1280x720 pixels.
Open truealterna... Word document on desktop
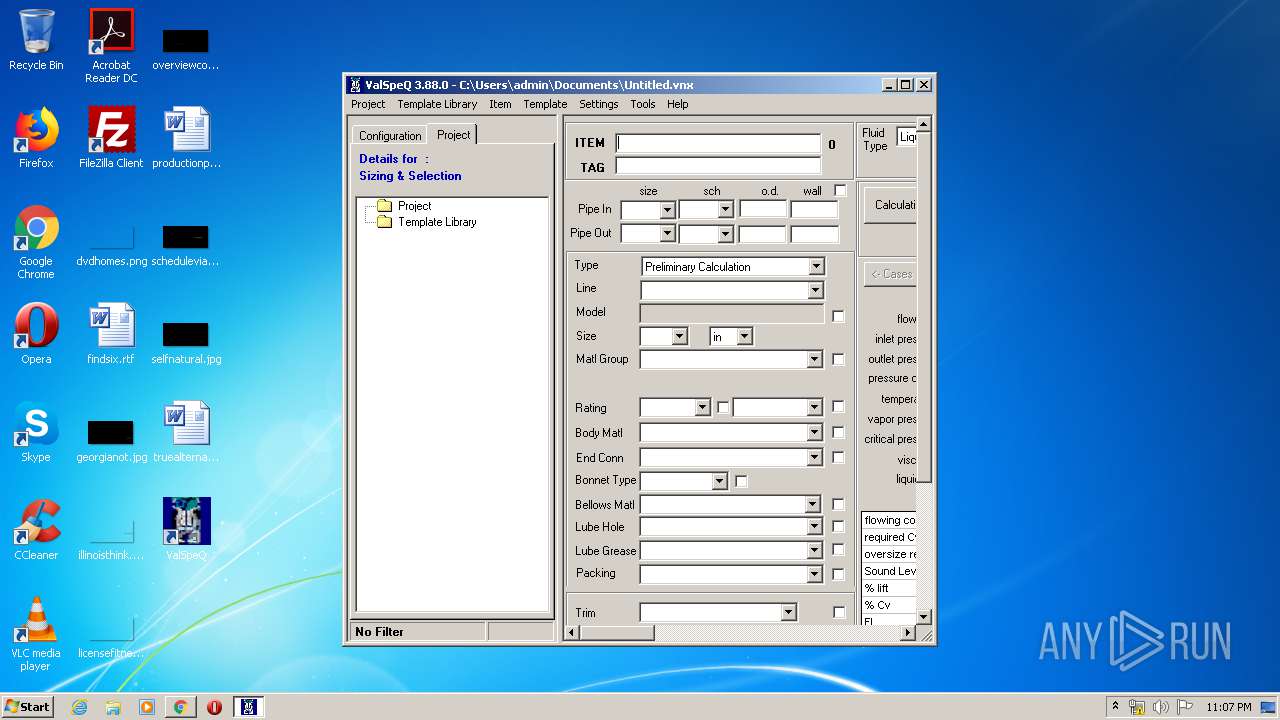click(x=186, y=432)
